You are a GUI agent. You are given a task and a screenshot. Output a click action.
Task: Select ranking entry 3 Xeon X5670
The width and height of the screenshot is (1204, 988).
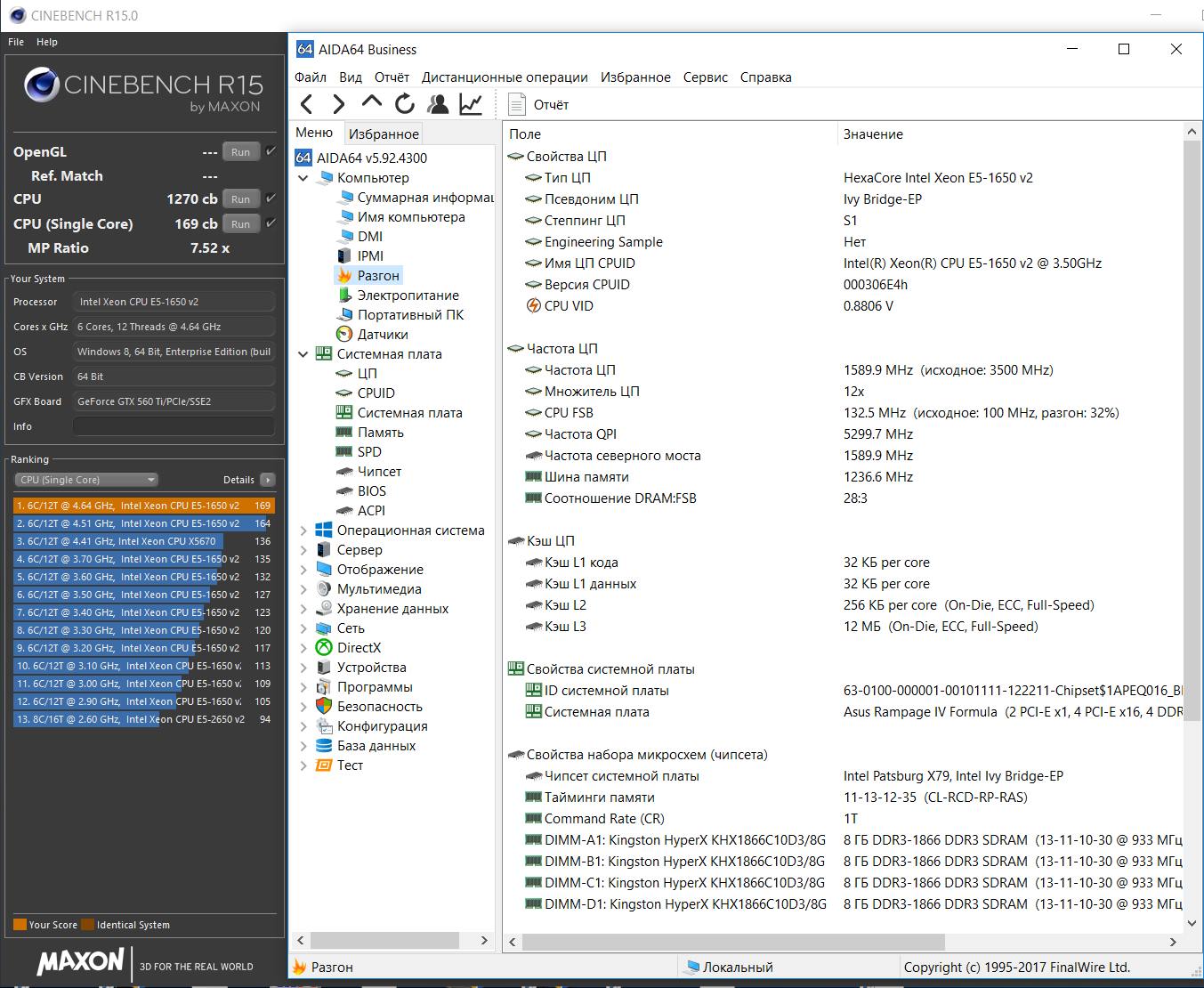coord(144,541)
